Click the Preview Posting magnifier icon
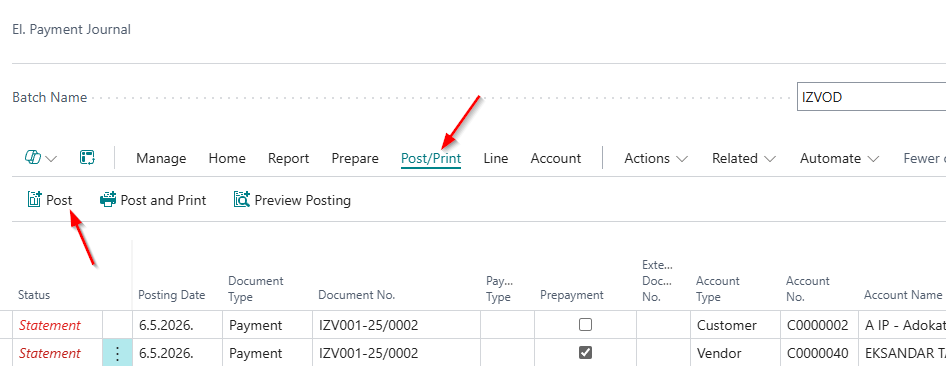 point(242,200)
